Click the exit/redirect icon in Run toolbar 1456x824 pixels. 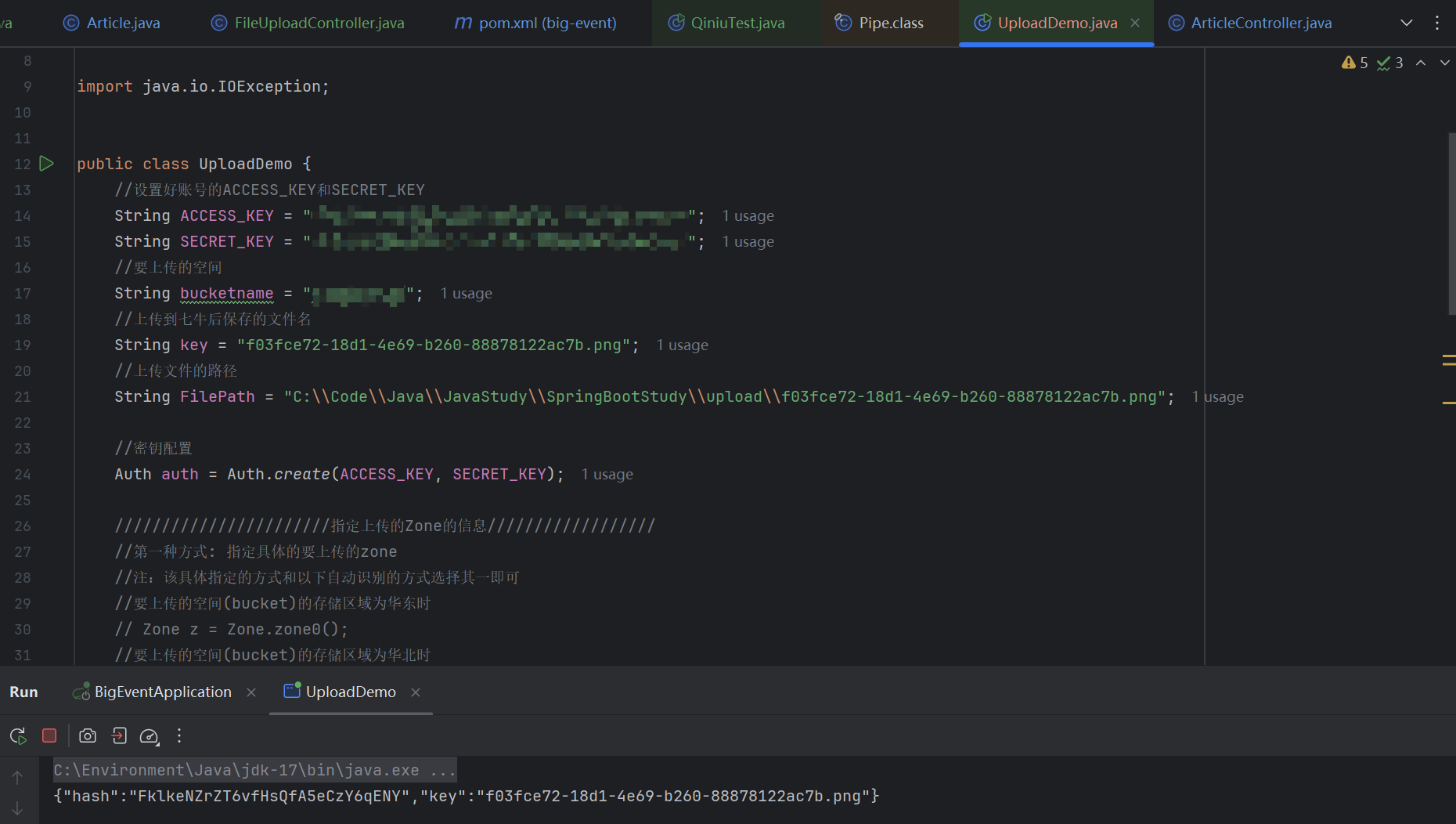point(119,736)
